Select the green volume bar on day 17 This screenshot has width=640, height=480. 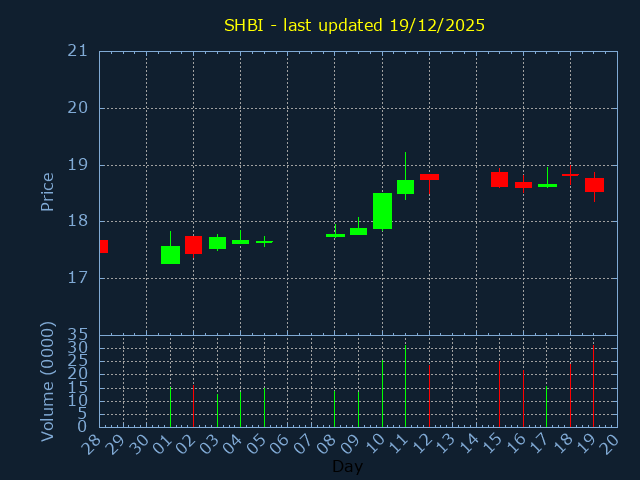pos(546,406)
